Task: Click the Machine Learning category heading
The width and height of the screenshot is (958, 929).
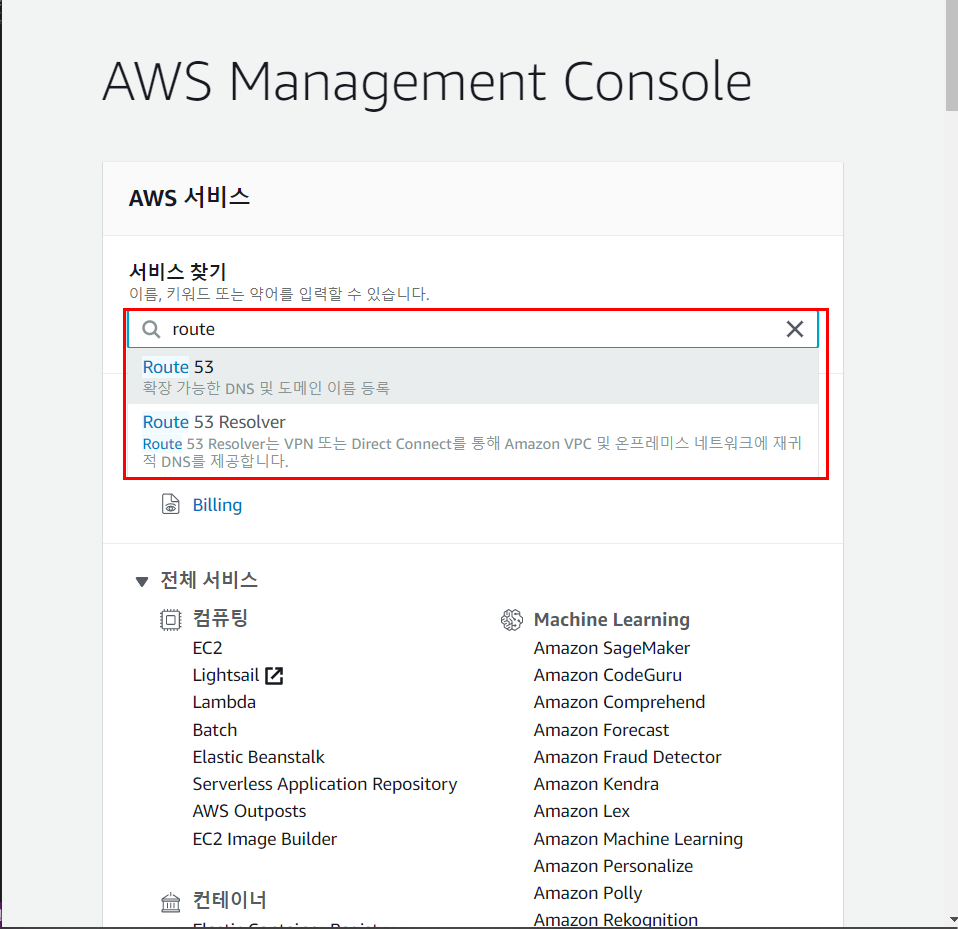Action: 612,620
